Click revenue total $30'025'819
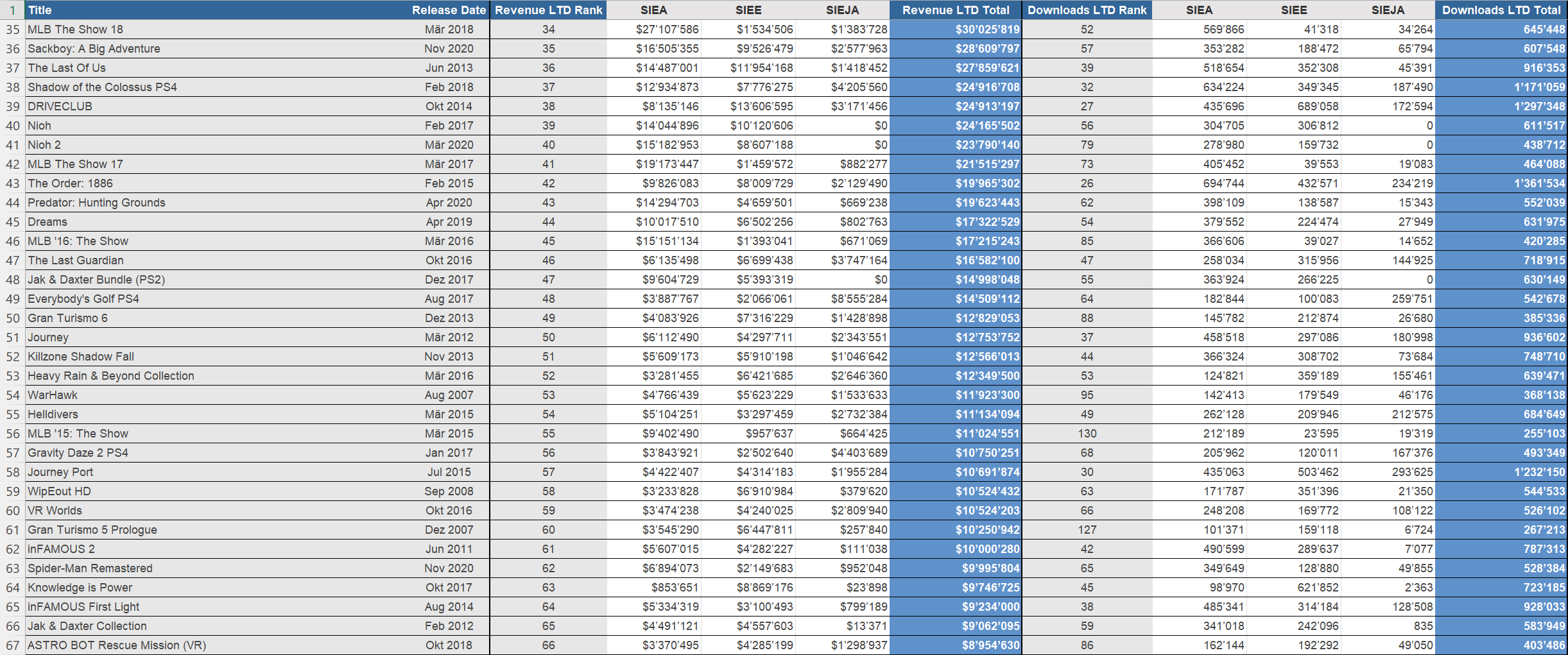The image size is (1568, 655). tap(956, 30)
